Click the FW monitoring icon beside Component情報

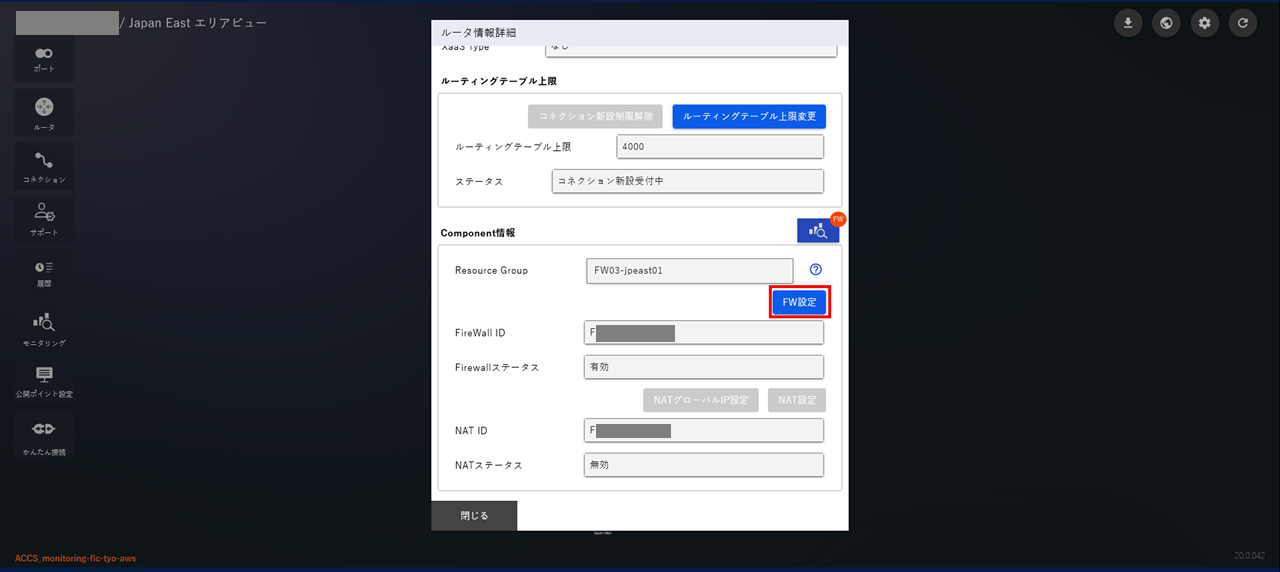tap(818, 230)
